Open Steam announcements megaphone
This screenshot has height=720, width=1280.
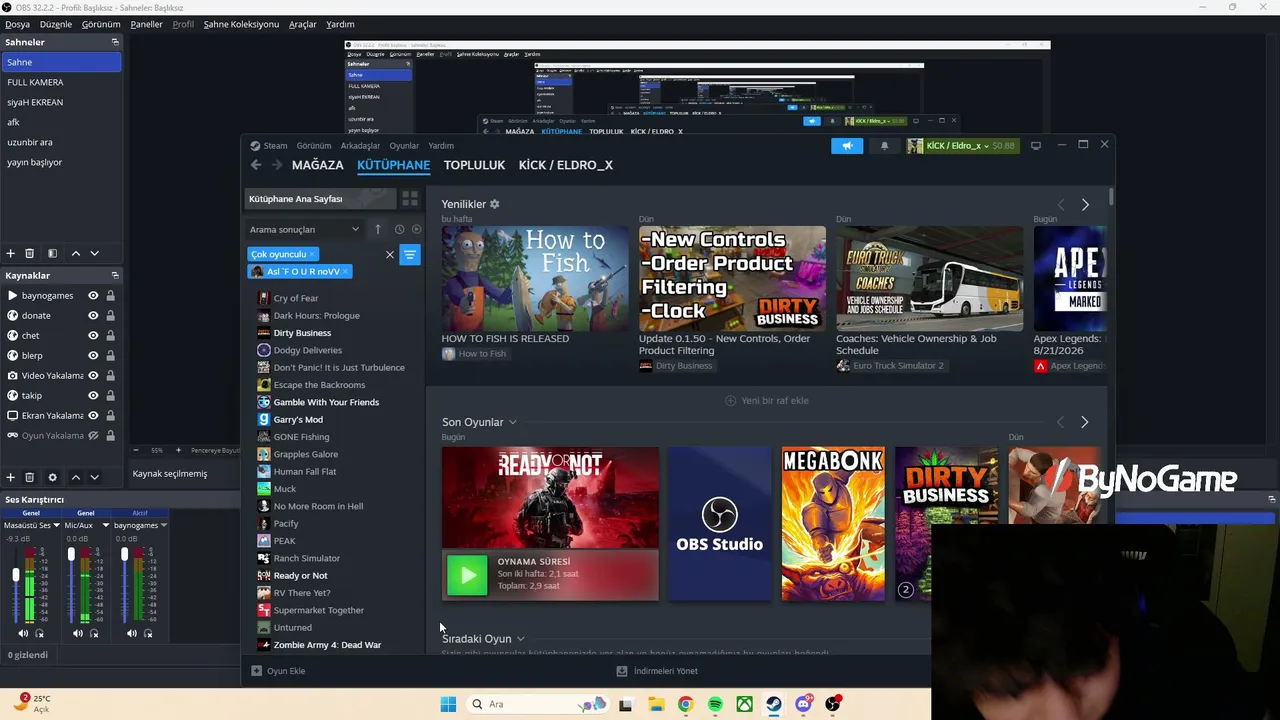pos(847,146)
